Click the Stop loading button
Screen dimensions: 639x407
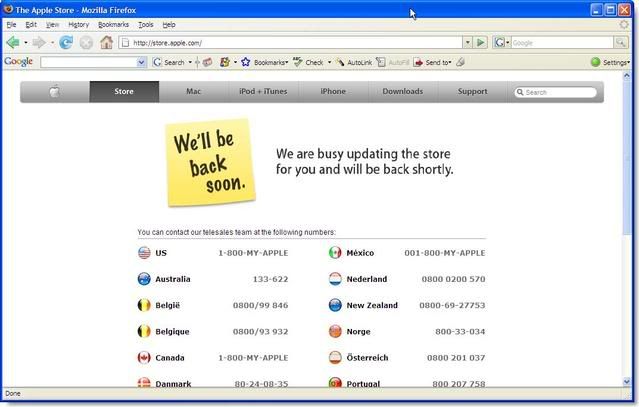click(x=86, y=42)
